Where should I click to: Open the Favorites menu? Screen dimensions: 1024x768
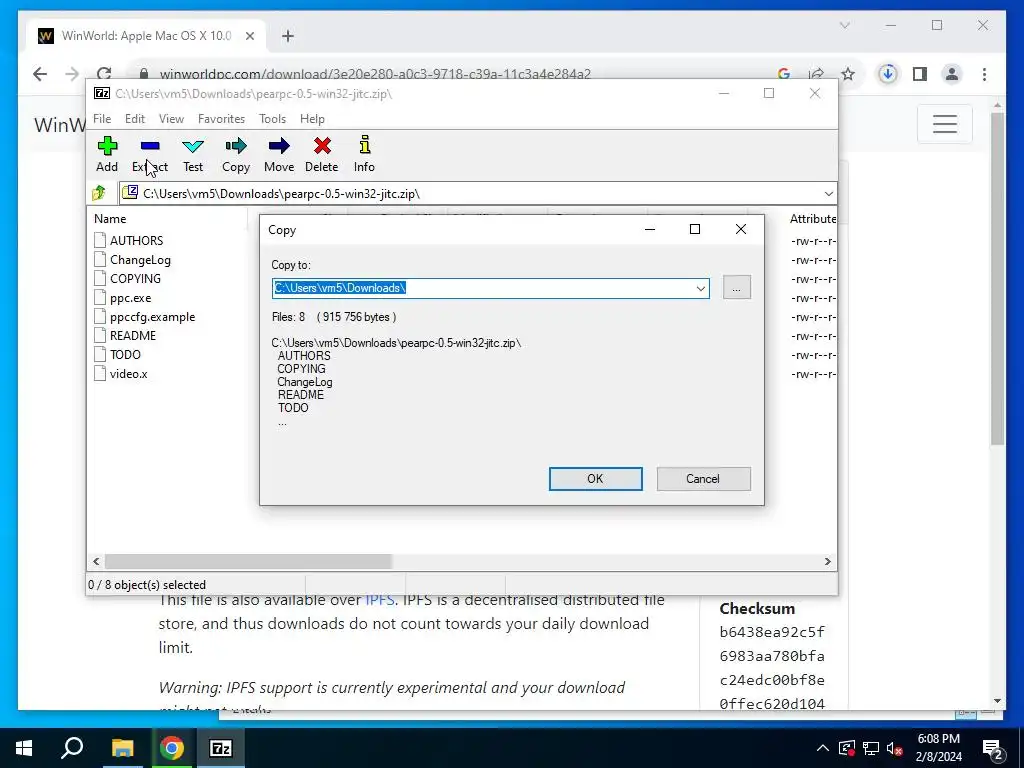tap(221, 119)
